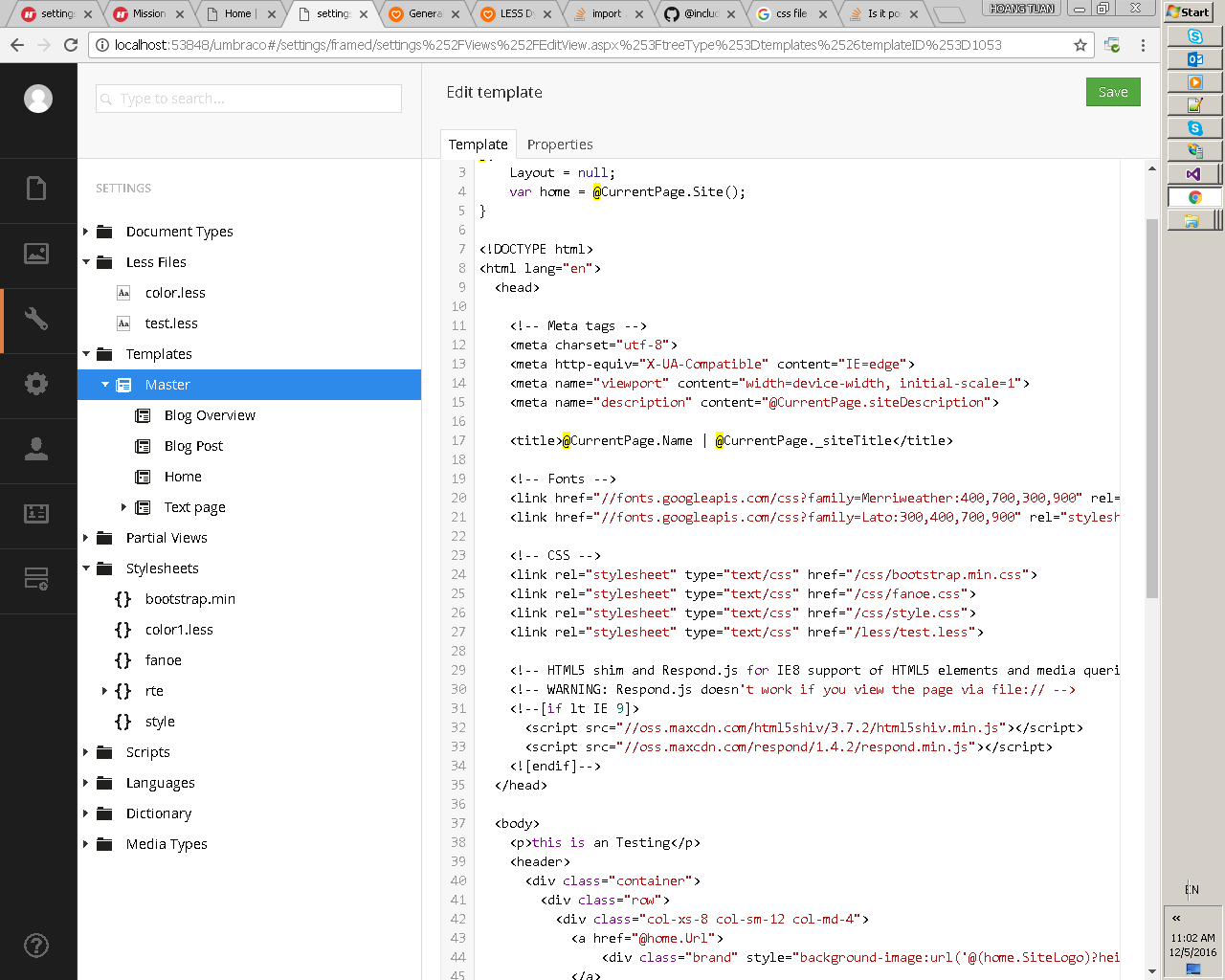Expand the Media Types folder
This screenshot has width=1225, height=980.
[x=86, y=844]
